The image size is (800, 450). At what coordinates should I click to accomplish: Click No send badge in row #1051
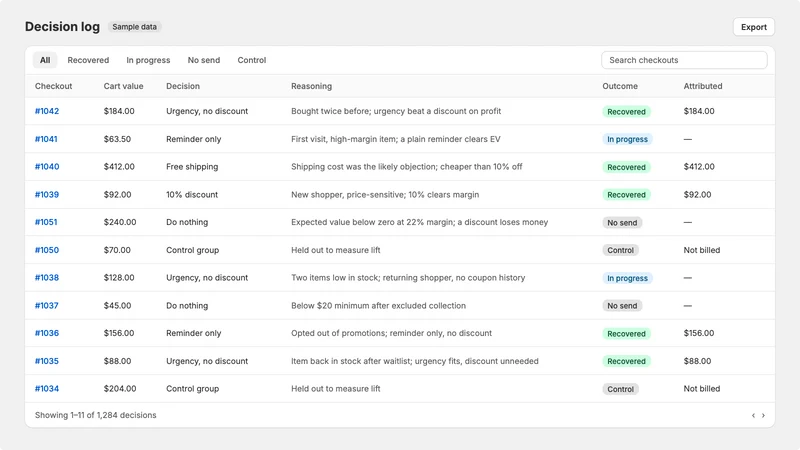click(622, 223)
